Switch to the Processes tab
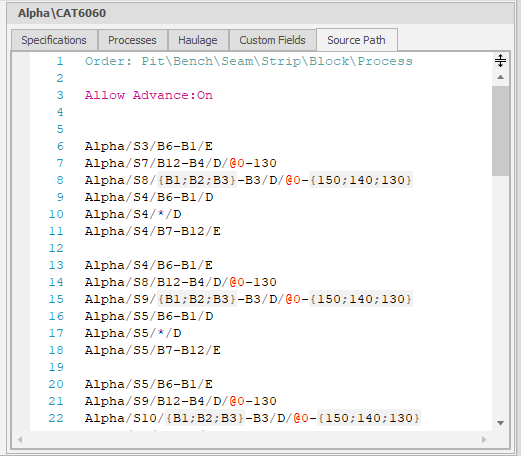This screenshot has height=456, width=521. pyautogui.click(x=132, y=40)
